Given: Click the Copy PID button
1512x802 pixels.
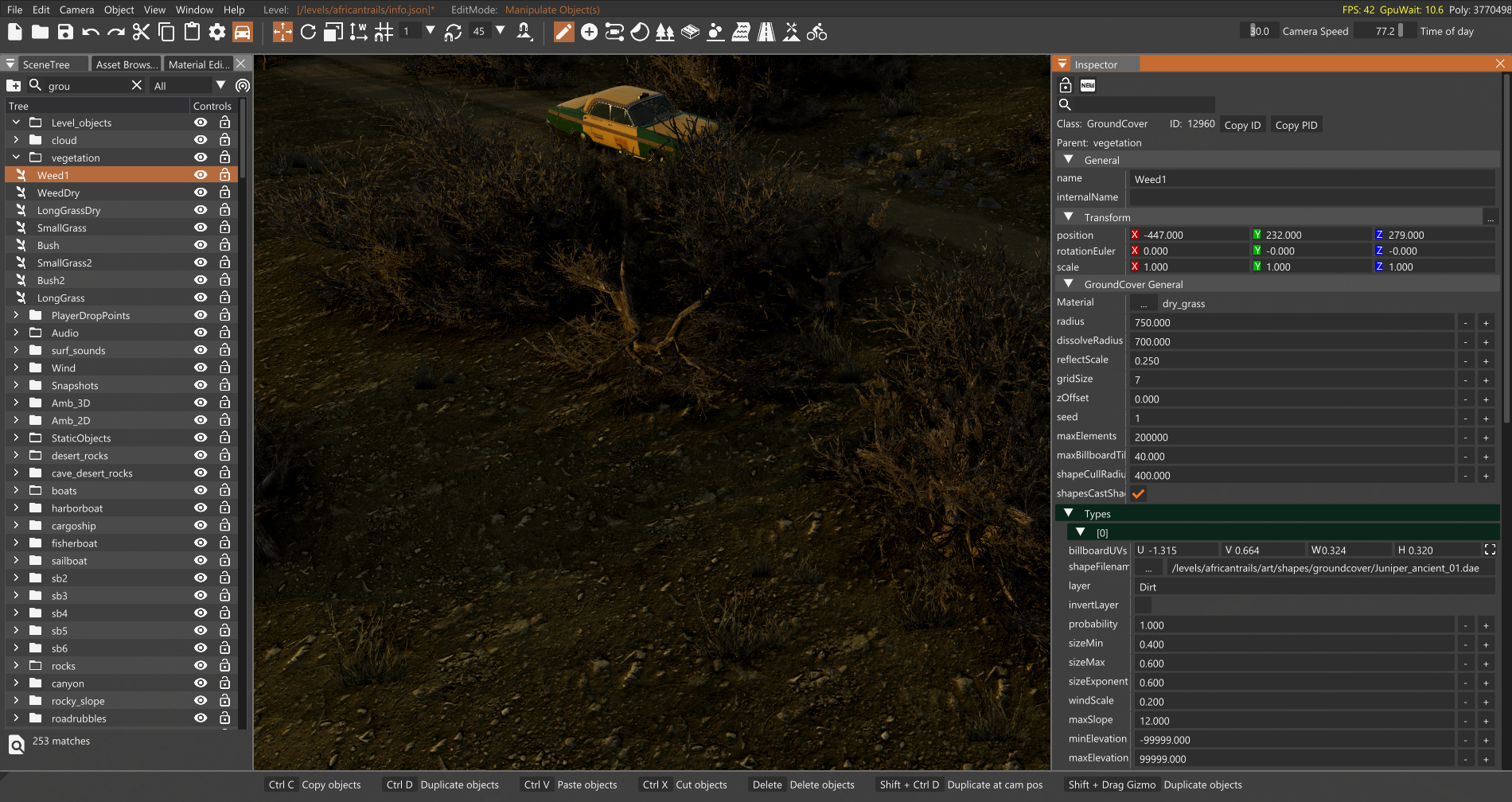Looking at the screenshot, I should point(1296,125).
